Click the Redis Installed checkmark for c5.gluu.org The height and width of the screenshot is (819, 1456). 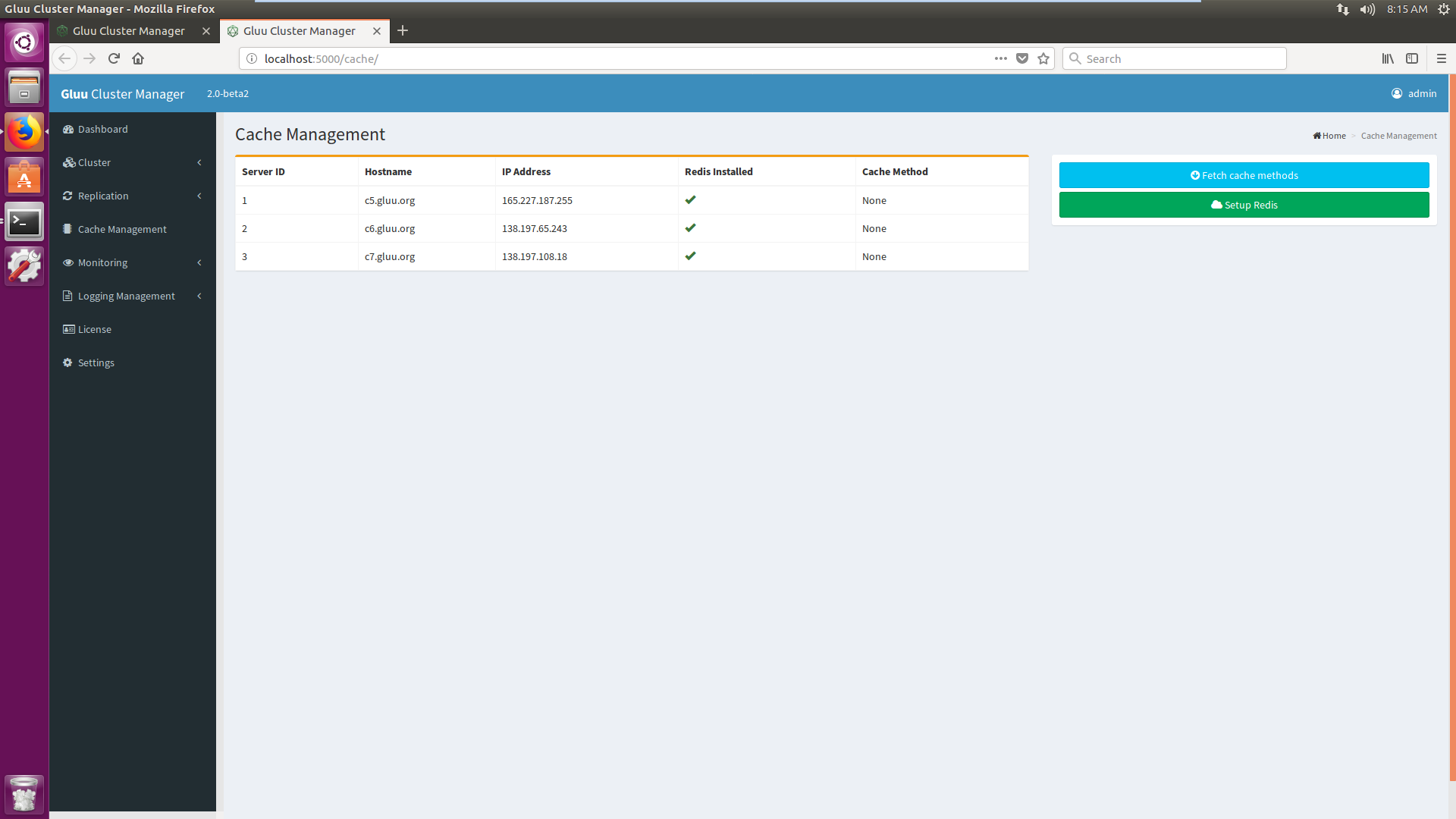click(691, 199)
